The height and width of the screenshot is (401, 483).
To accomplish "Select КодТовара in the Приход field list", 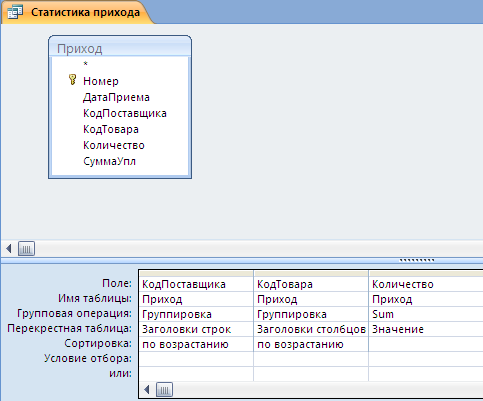I will 111,129.
